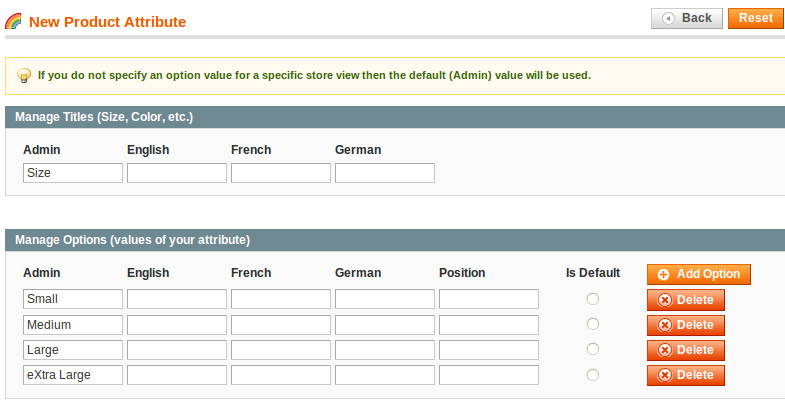Set Medium as the default option
The image size is (785, 403).
pyautogui.click(x=593, y=324)
